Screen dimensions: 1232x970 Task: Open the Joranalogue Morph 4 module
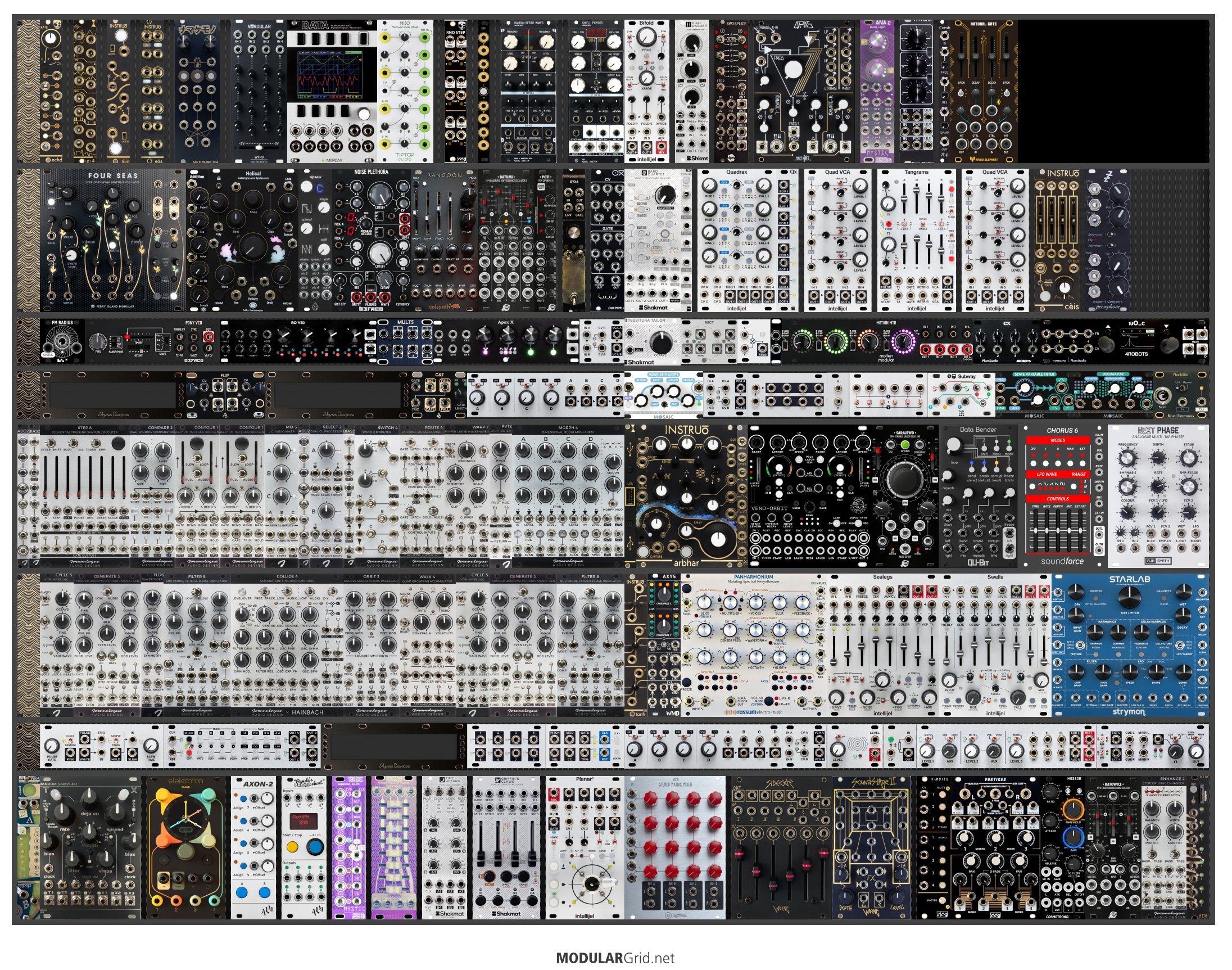(568, 496)
